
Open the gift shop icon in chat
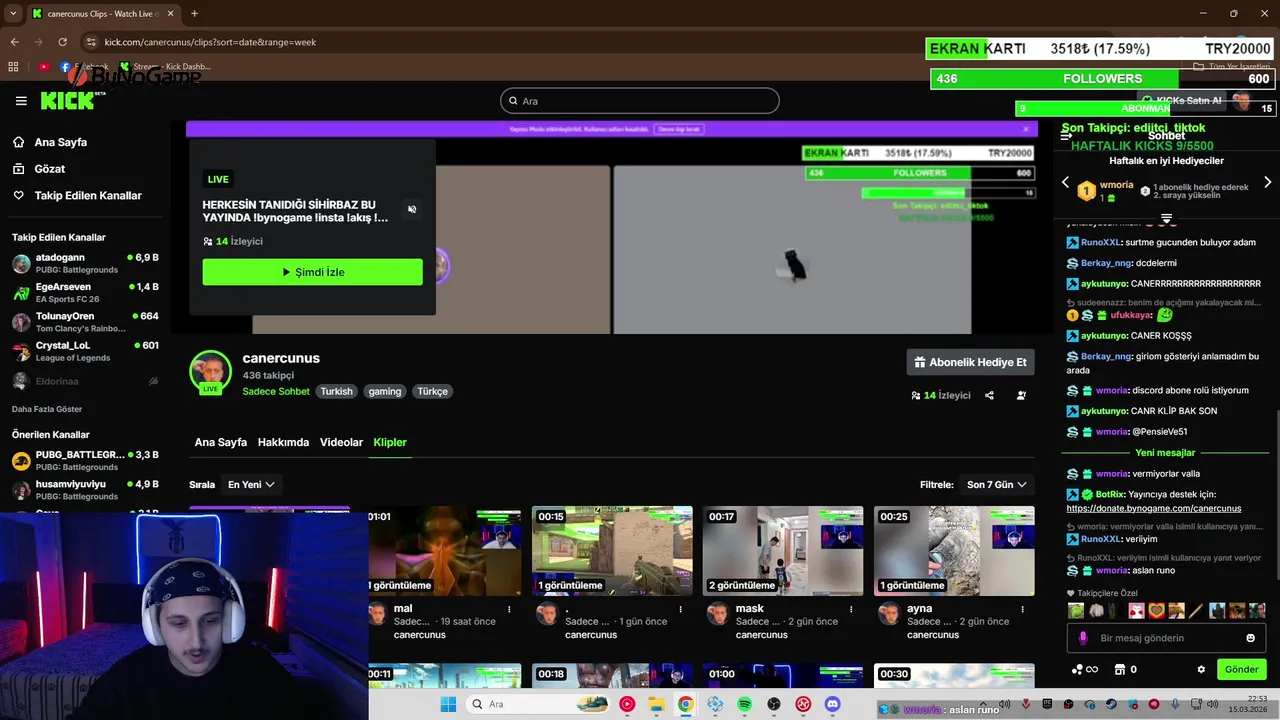[x=1126, y=670]
